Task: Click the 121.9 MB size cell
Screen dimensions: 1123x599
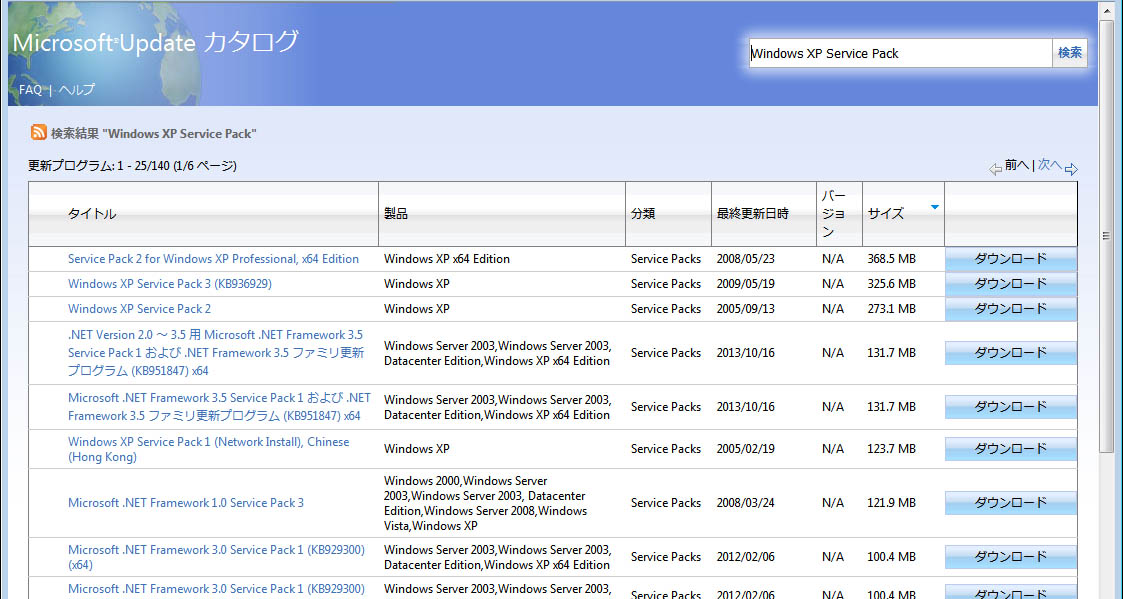Action: coord(892,503)
